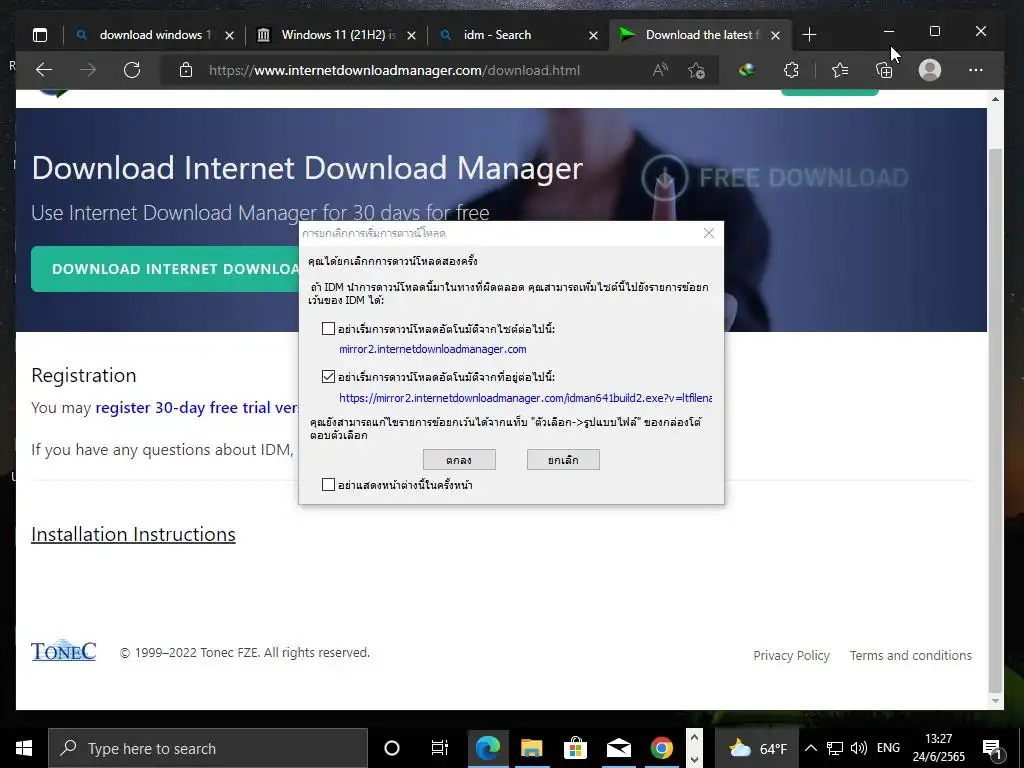Click the taskbar search box
Viewport: 1024px width, 768px height.
[x=208, y=748]
